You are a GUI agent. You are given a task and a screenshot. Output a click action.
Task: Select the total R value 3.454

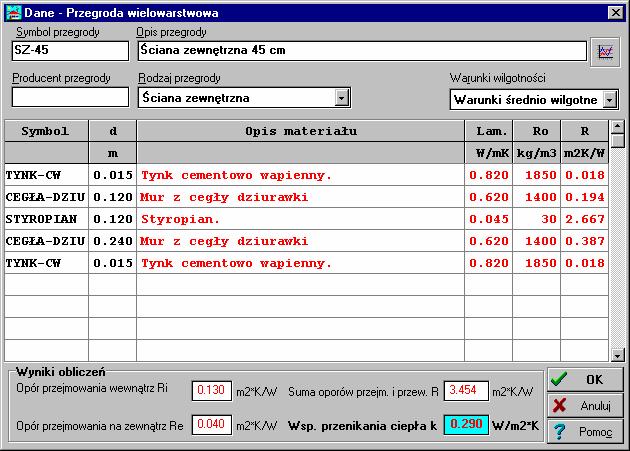point(466,391)
